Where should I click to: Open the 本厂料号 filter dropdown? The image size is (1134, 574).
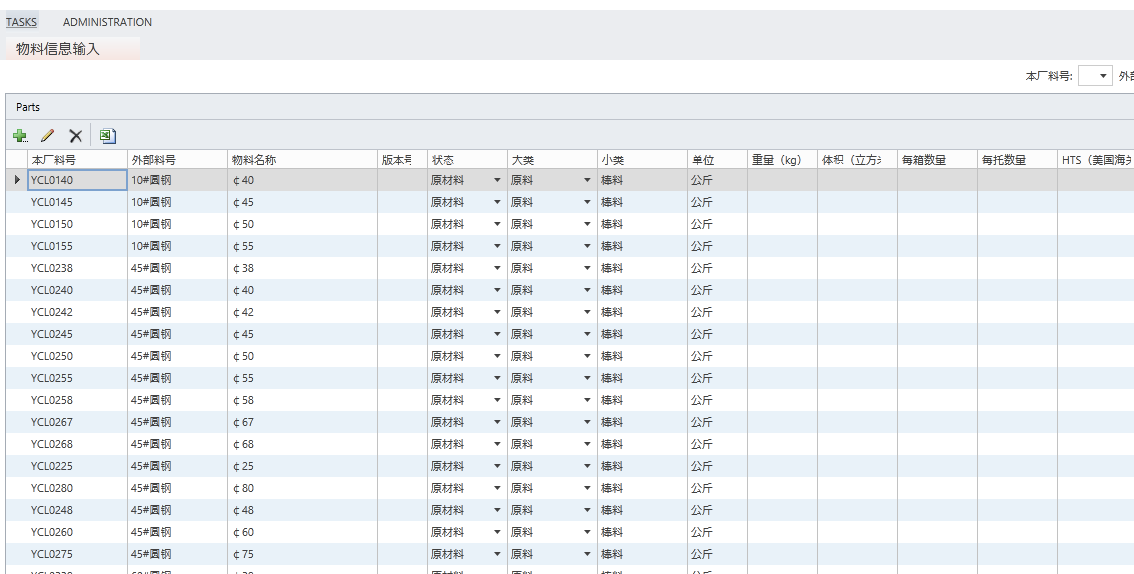pyautogui.click(x=1103, y=76)
